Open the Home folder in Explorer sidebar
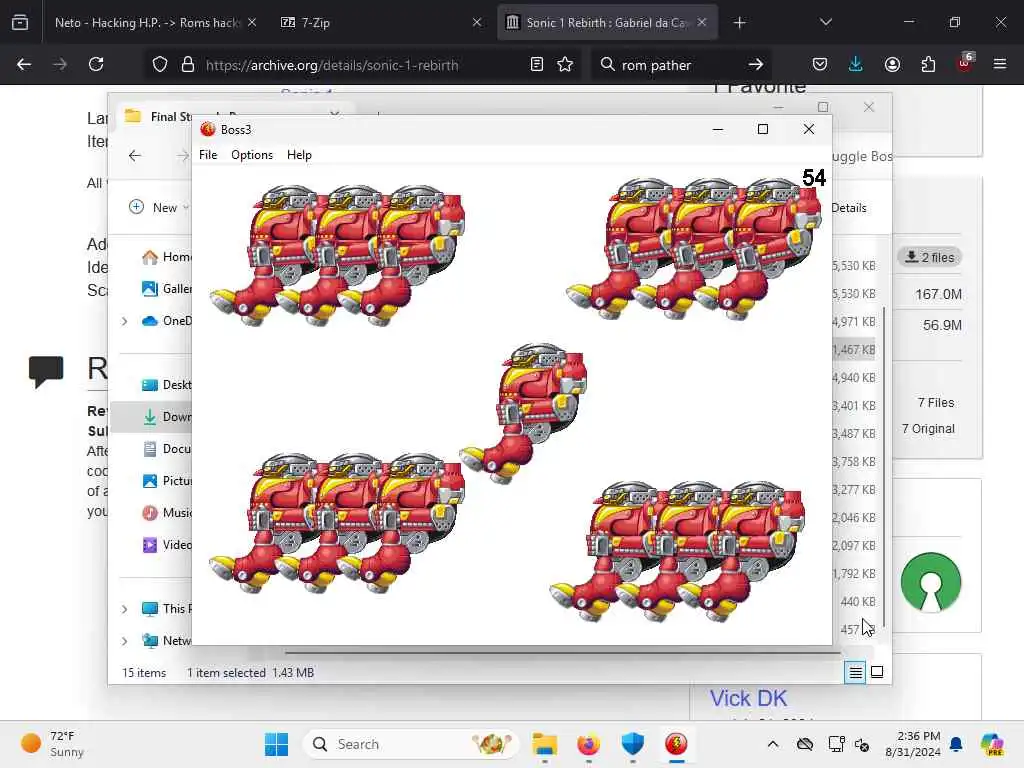This screenshot has height=768, width=1024. [x=167, y=257]
